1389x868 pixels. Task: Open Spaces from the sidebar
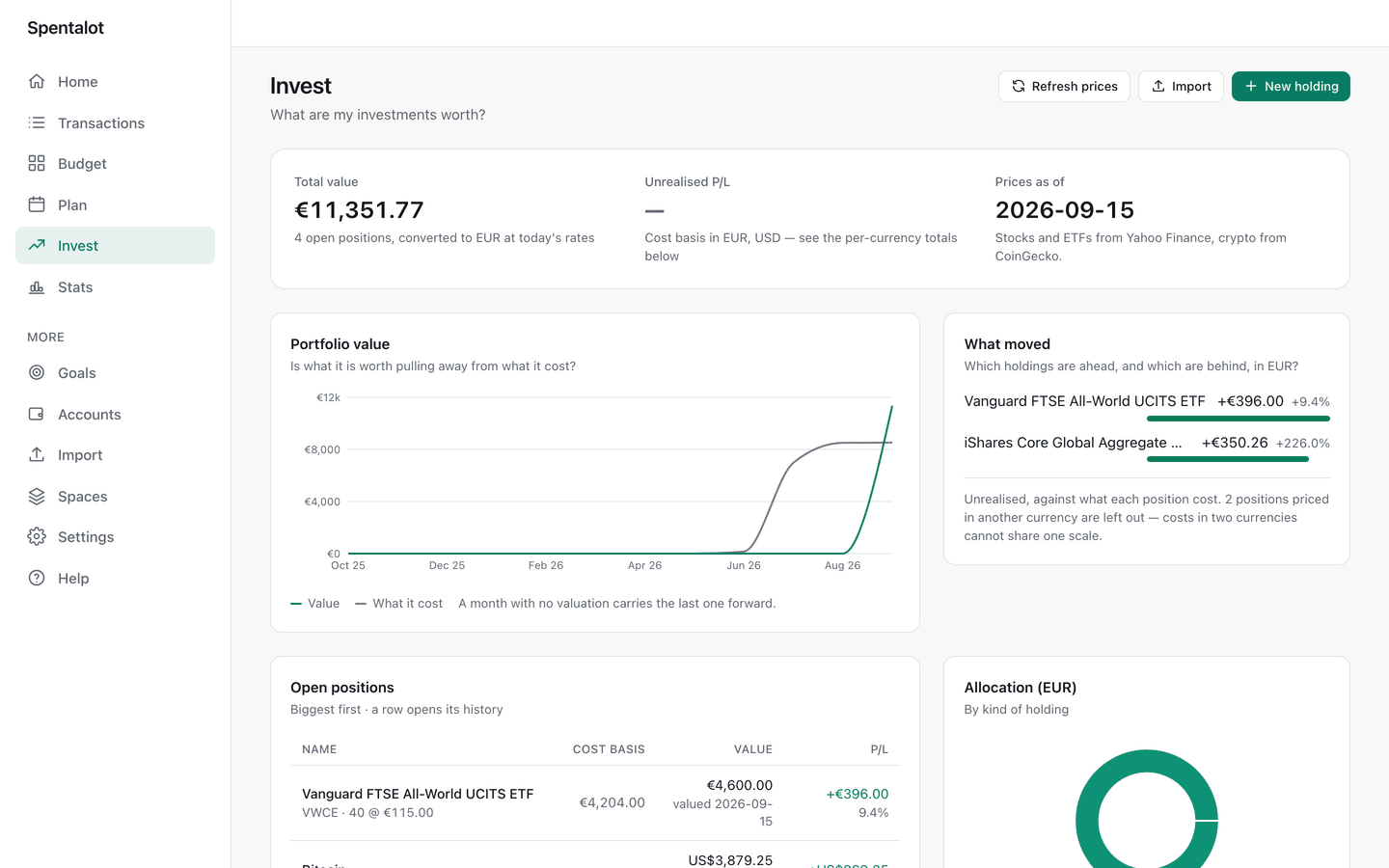[x=115, y=496]
